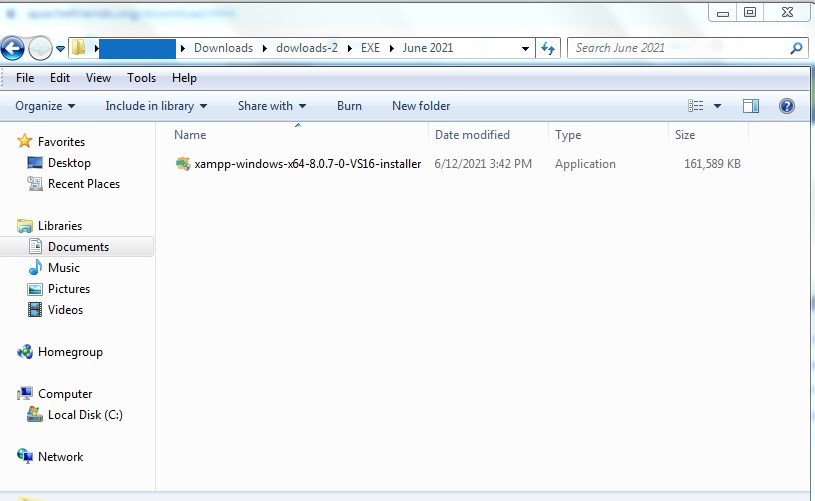815x501 pixels.
Task: Select Downloads in the address path
Action: [x=223, y=48]
